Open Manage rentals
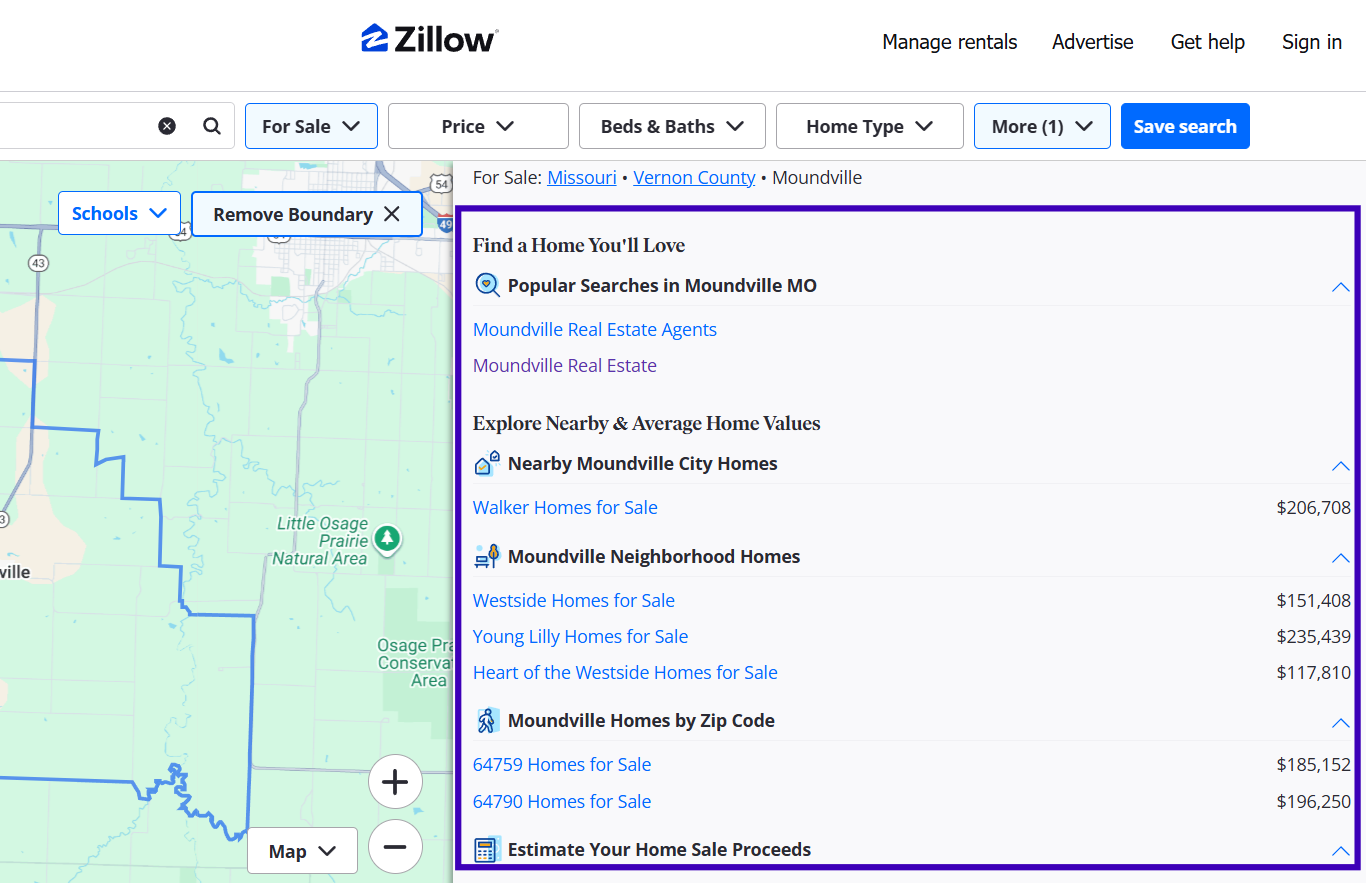The image size is (1366, 883). 949,42
